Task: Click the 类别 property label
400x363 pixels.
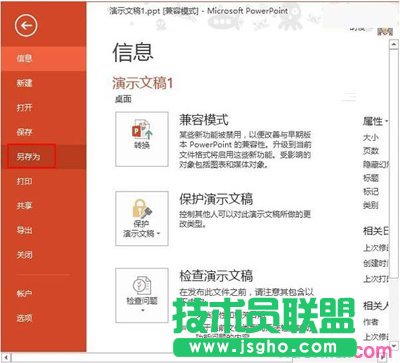Action: (371, 205)
